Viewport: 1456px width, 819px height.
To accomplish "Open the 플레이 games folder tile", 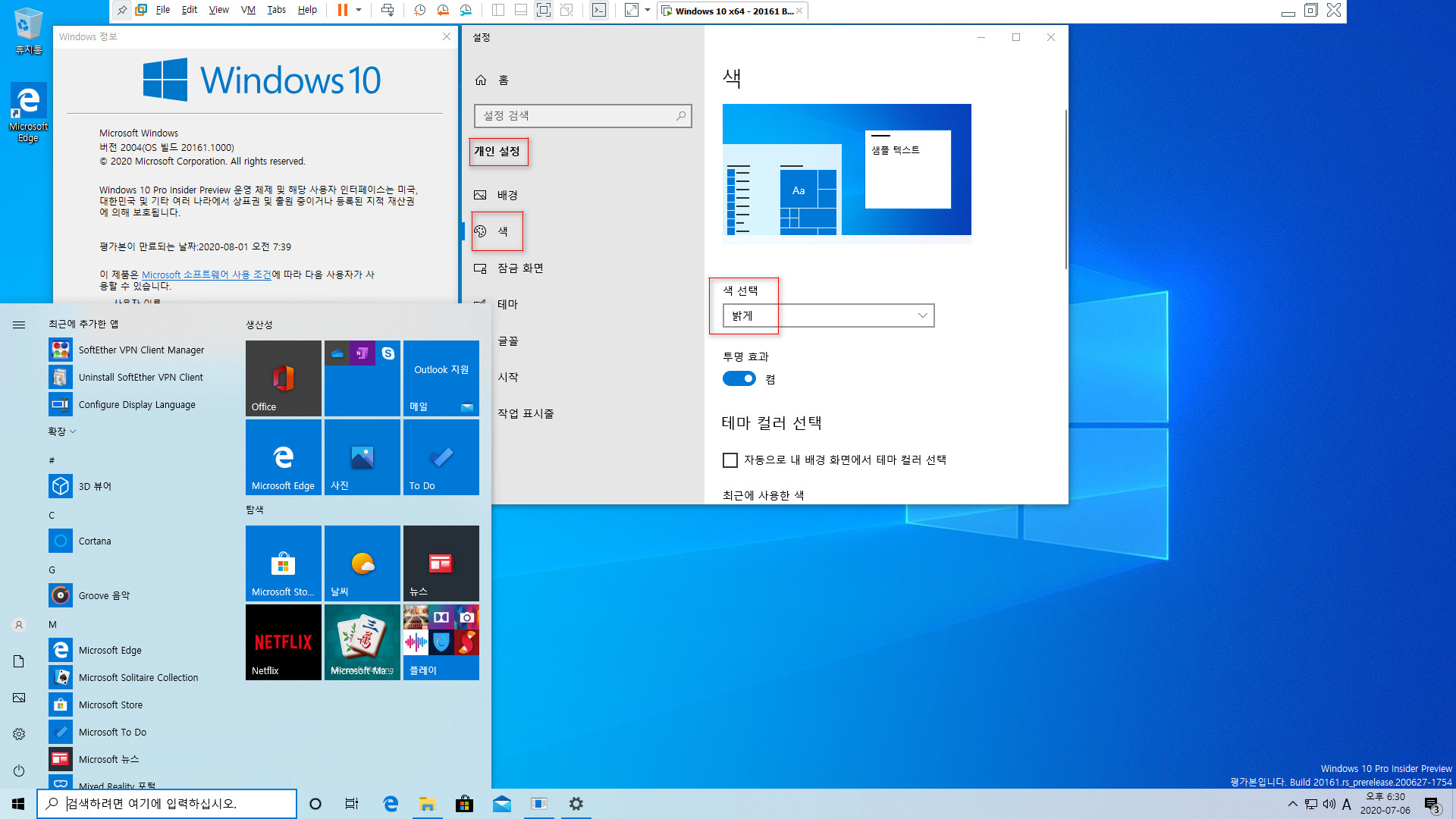I will tap(441, 642).
